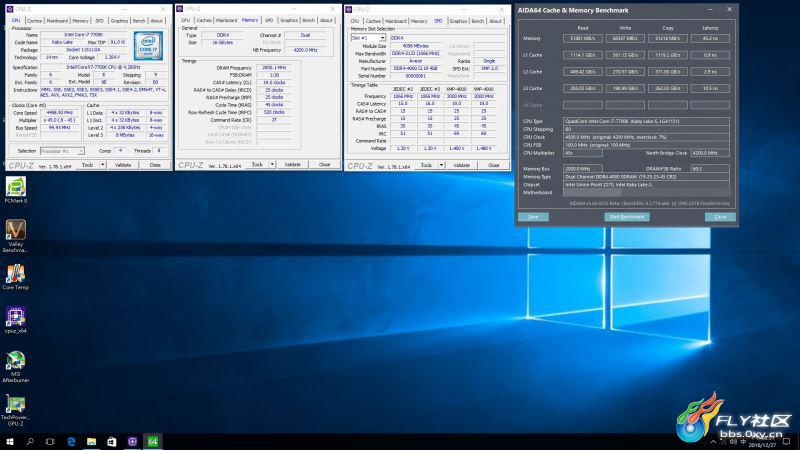Click the Part Number field in CPU-Z SPD
This screenshot has width=800, height=450.
tap(415, 68)
